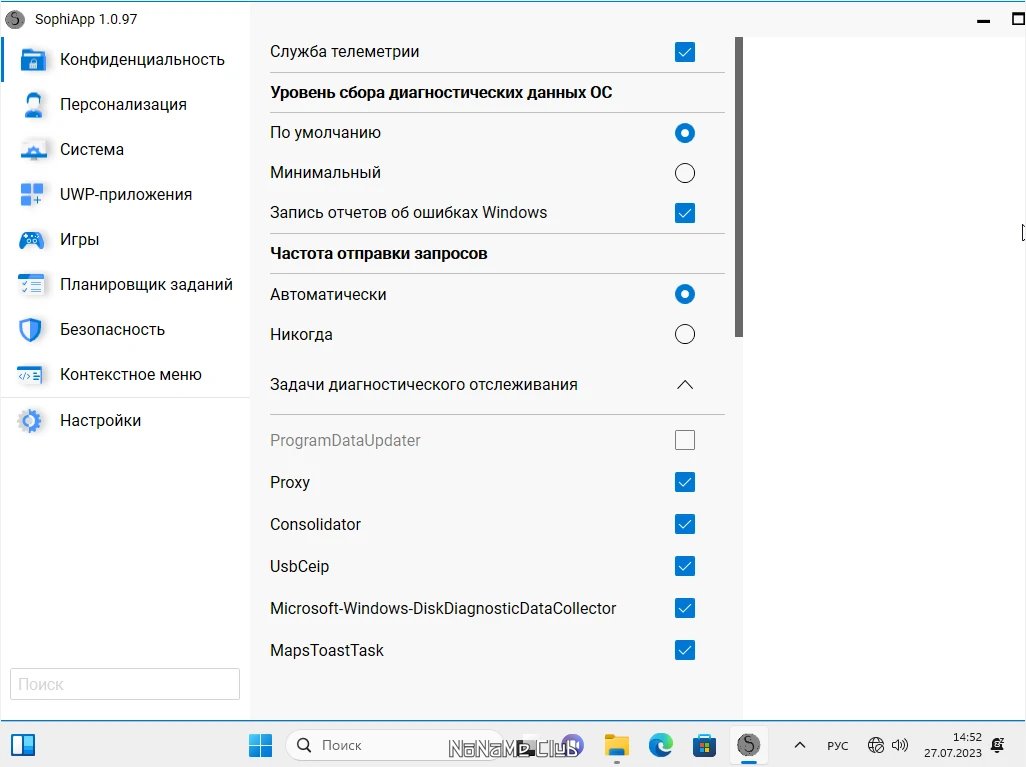This screenshot has height=767, width=1026.
Task: Open the Настройки section
Action: [x=126, y=421]
